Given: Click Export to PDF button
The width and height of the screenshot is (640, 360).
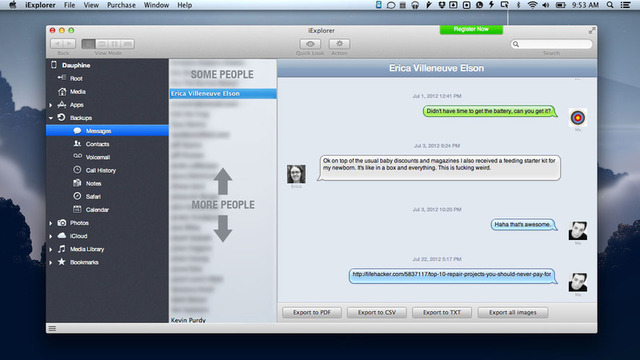Looking at the screenshot, I should click(312, 312).
